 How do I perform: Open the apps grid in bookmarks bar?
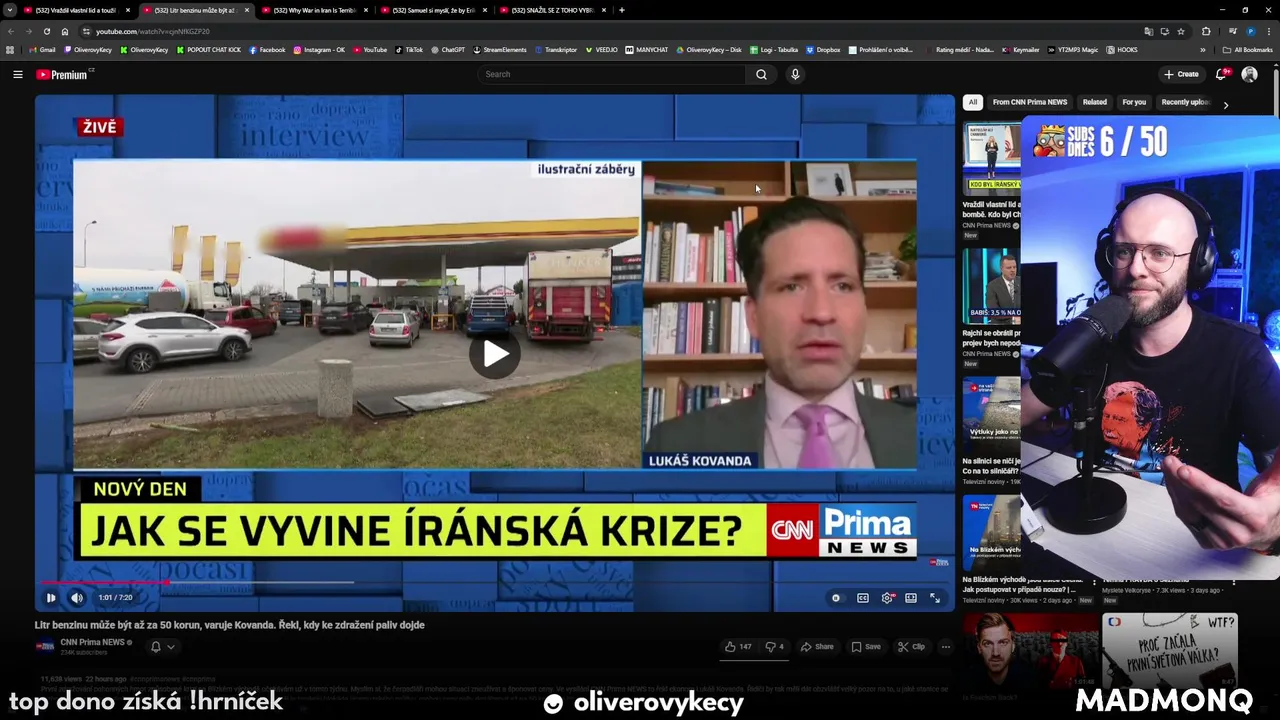click(10, 49)
